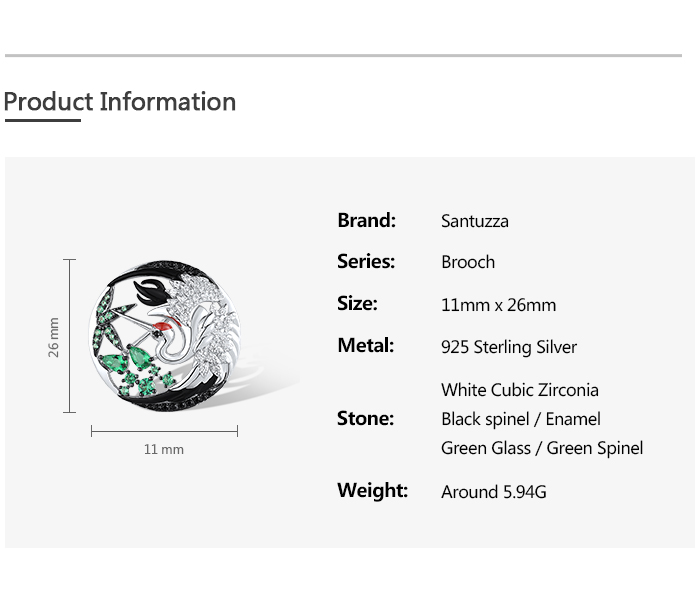Viewport: 700px width, 606px height.
Task: Click the 11mm x 26mm size text
Action: [x=498, y=305]
